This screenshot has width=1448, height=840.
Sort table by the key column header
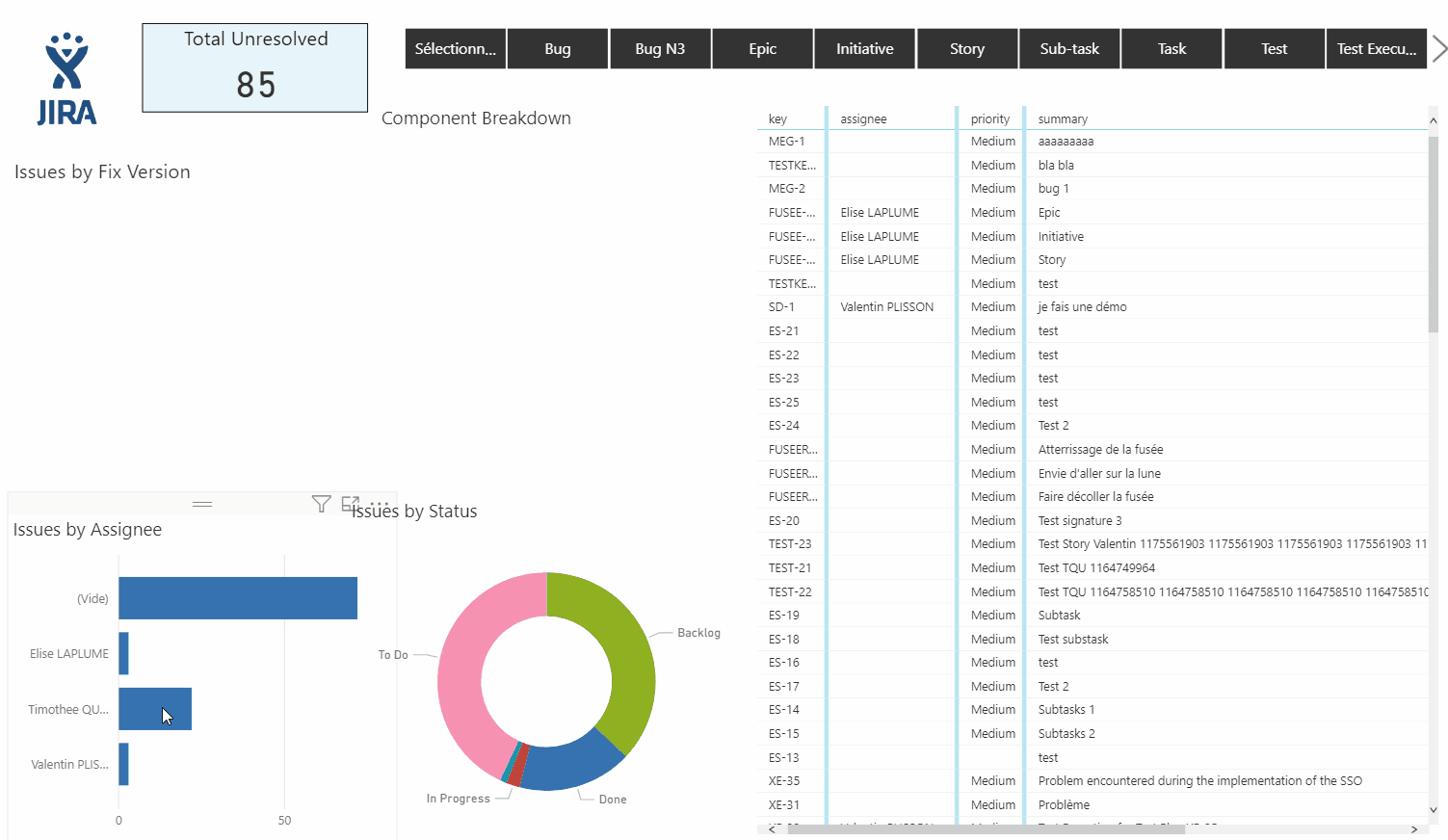coord(777,118)
